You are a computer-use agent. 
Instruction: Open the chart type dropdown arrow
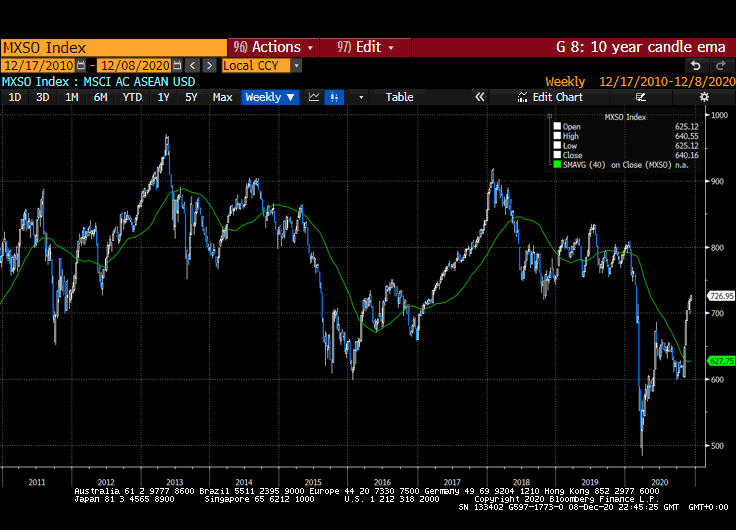click(361, 97)
